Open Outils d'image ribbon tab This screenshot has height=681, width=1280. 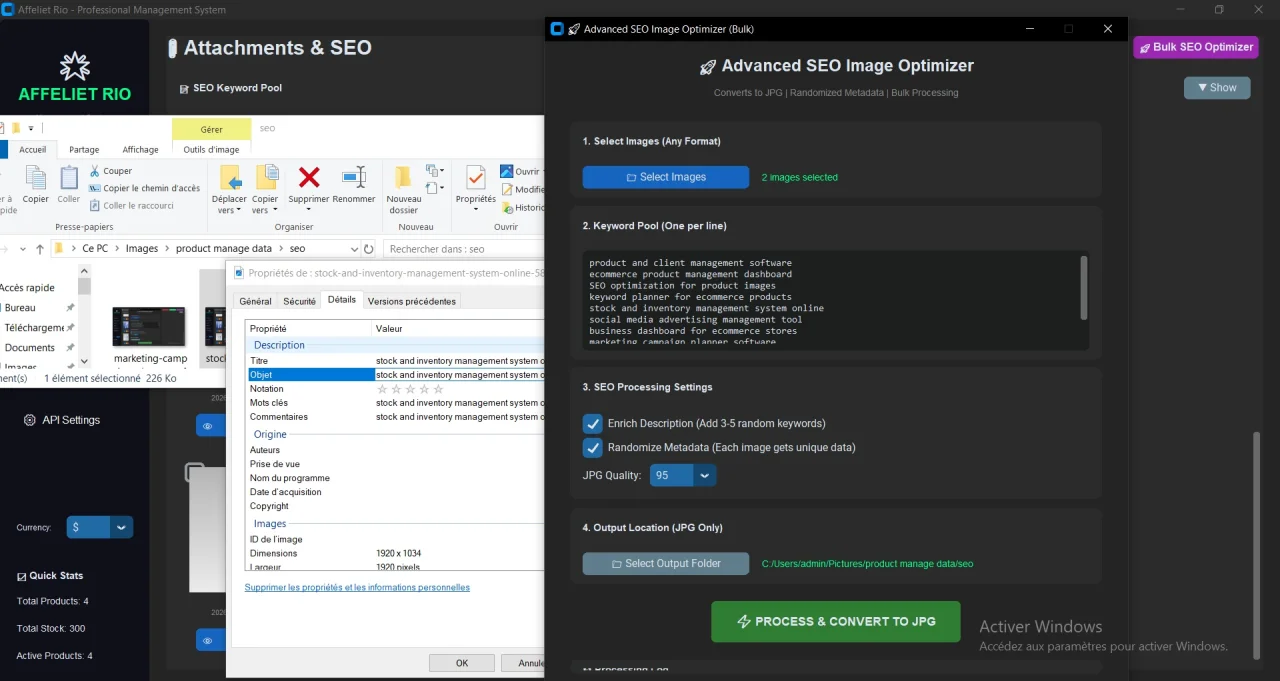[x=211, y=149]
